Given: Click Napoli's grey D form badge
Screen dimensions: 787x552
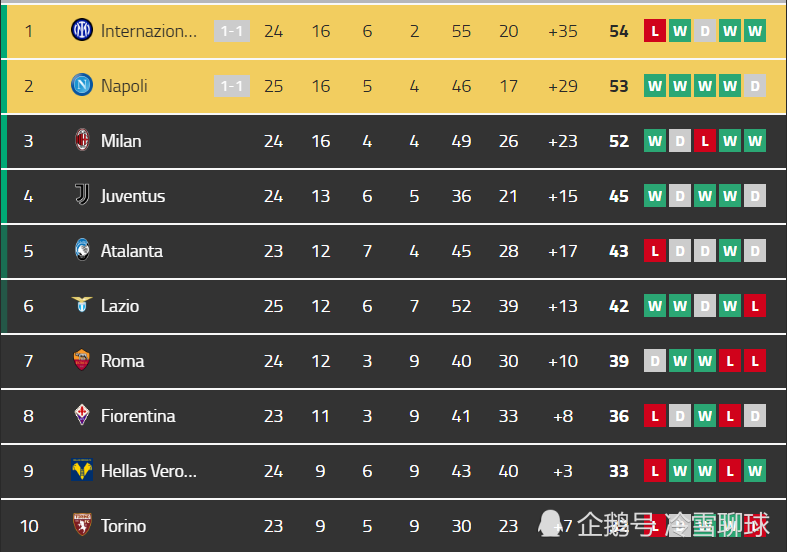Looking at the screenshot, I should click(x=755, y=86).
